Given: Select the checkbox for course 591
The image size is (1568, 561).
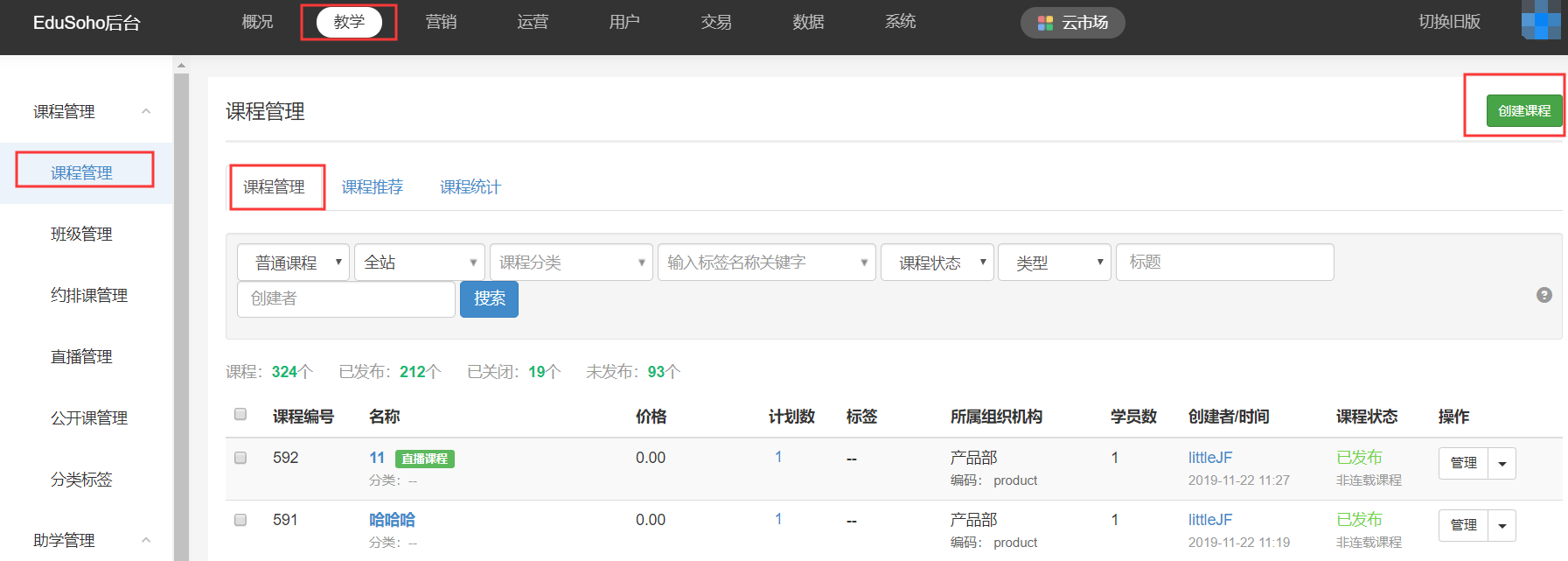Looking at the screenshot, I should [240, 520].
